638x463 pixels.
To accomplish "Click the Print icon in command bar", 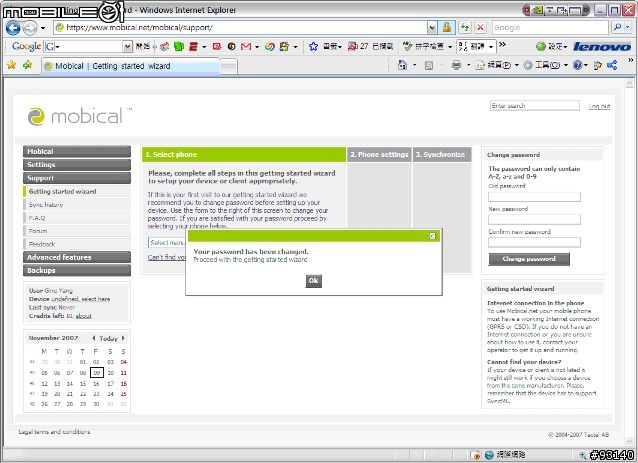I will (457, 66).
